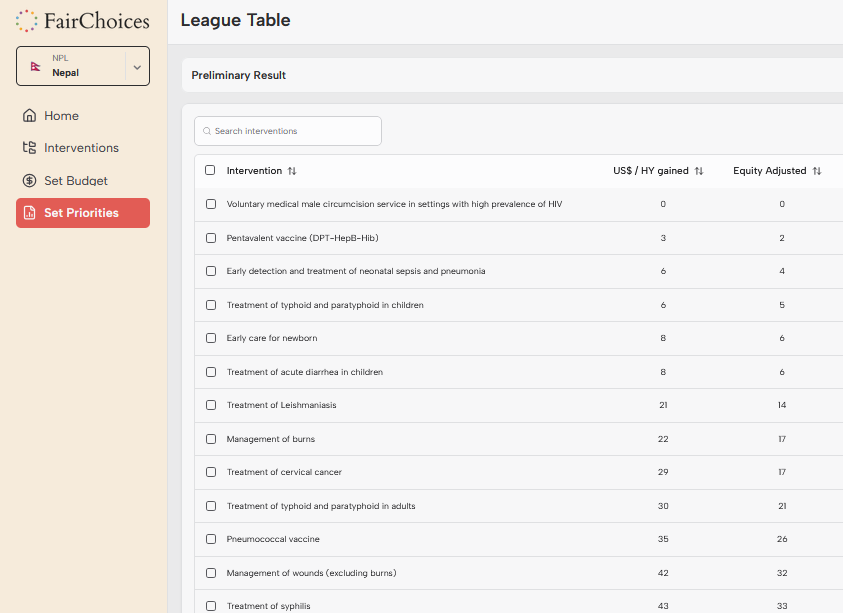Click the Set Budget dollar icon
This screenshot has width=843, height=613.
point(29,181)
